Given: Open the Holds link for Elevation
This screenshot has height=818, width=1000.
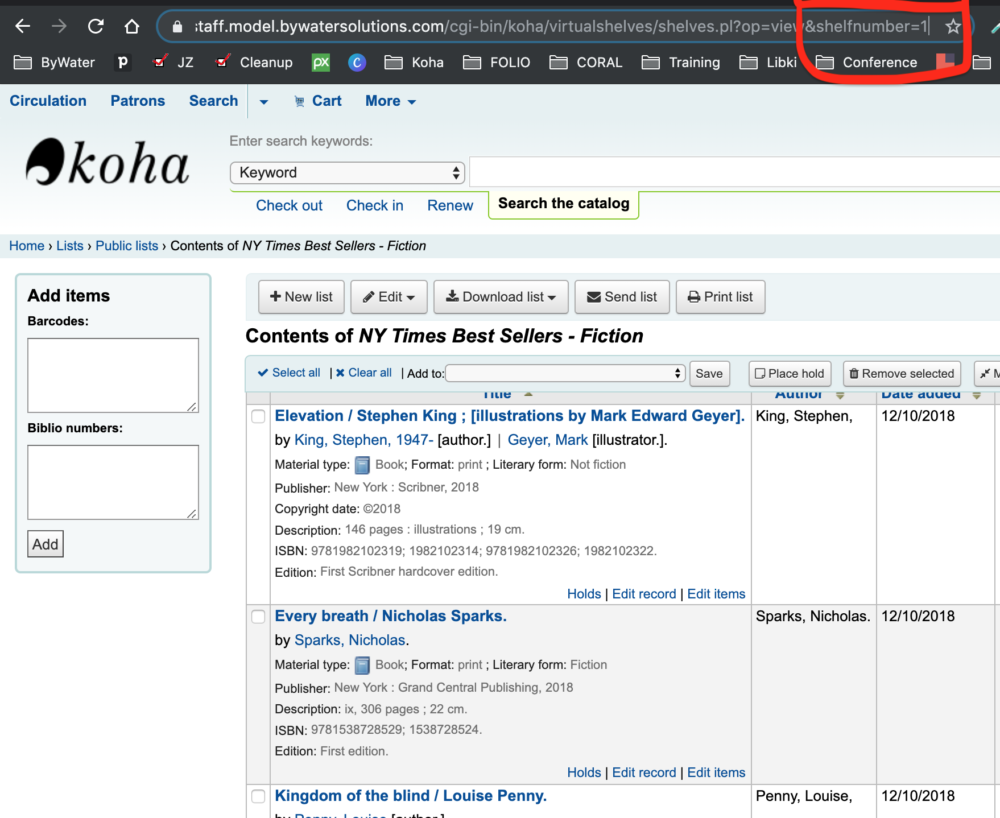Looking at the screenshot, I should coord(584,593).
